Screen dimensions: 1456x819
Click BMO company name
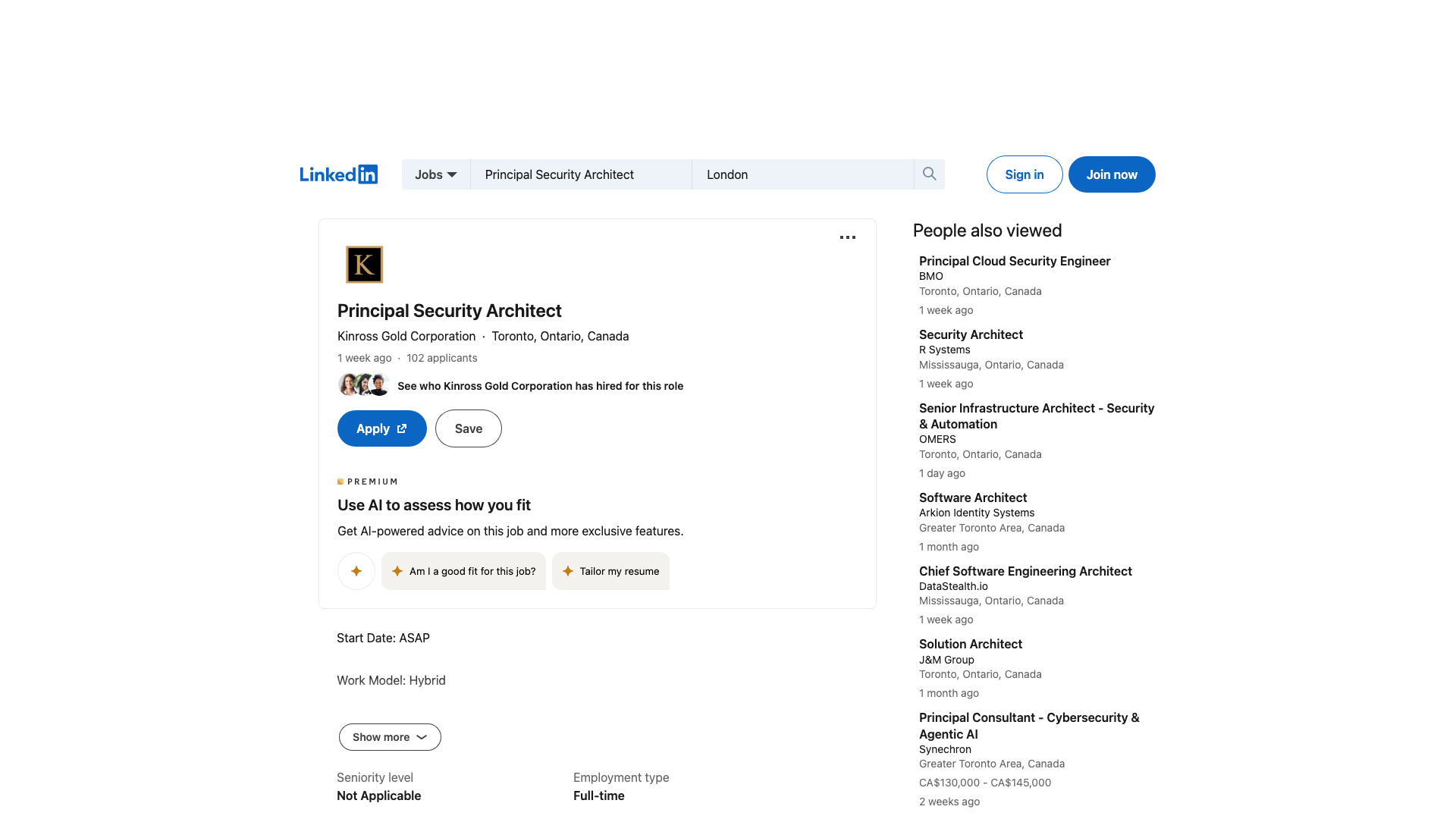coord(931,276)
